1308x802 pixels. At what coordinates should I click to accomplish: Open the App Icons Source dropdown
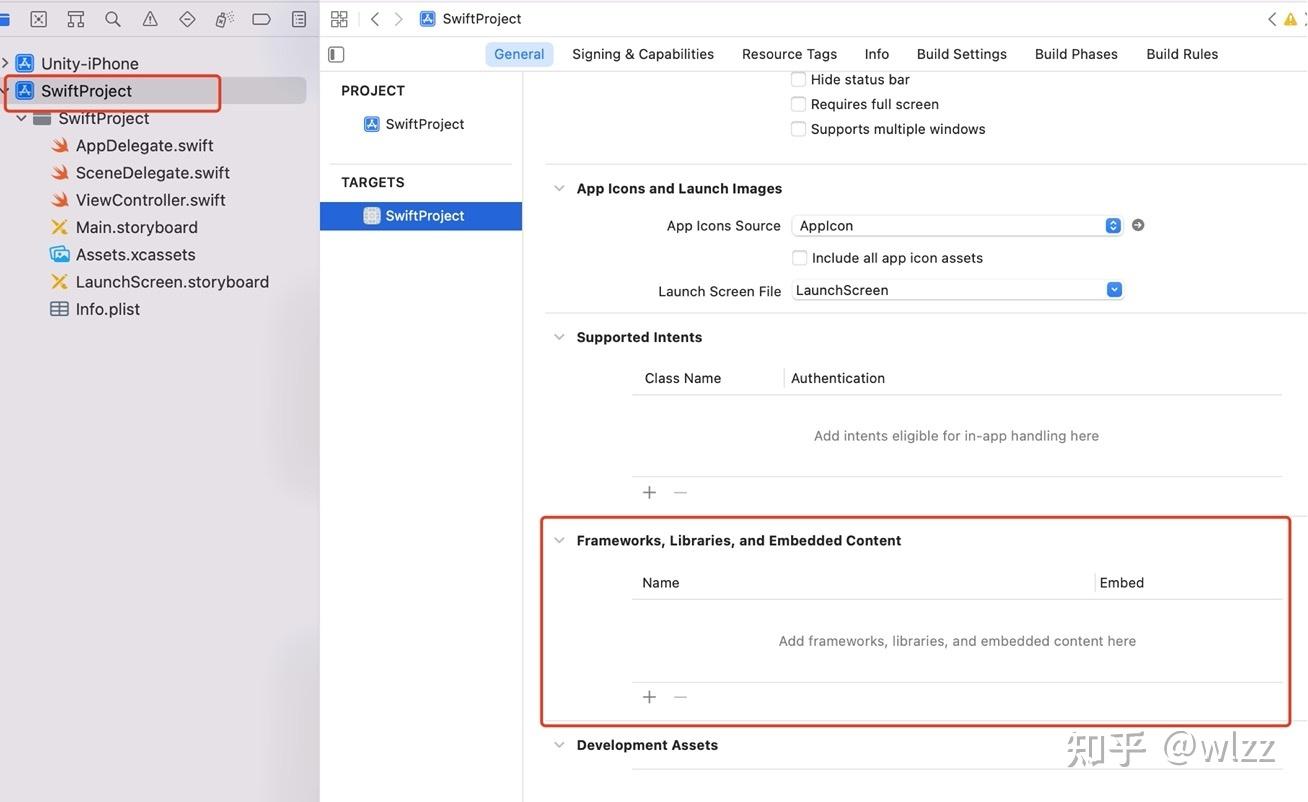tap(1112, 224)
